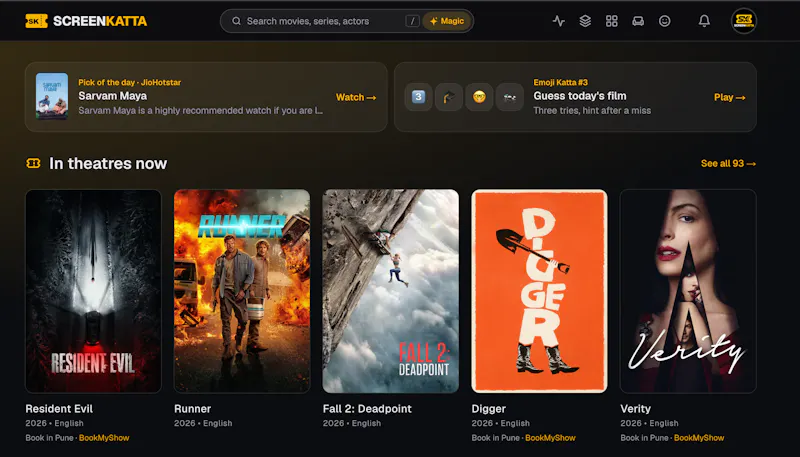Open the stacked layers icon

585,21
